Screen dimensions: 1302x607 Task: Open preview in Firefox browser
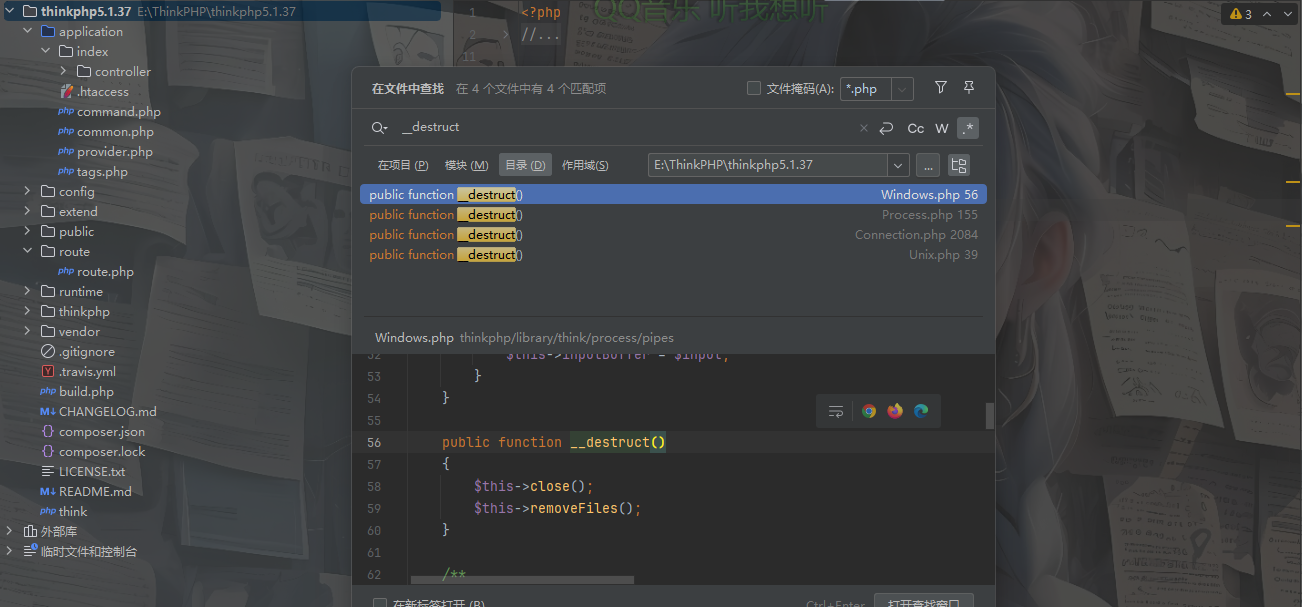coord(895,411)
